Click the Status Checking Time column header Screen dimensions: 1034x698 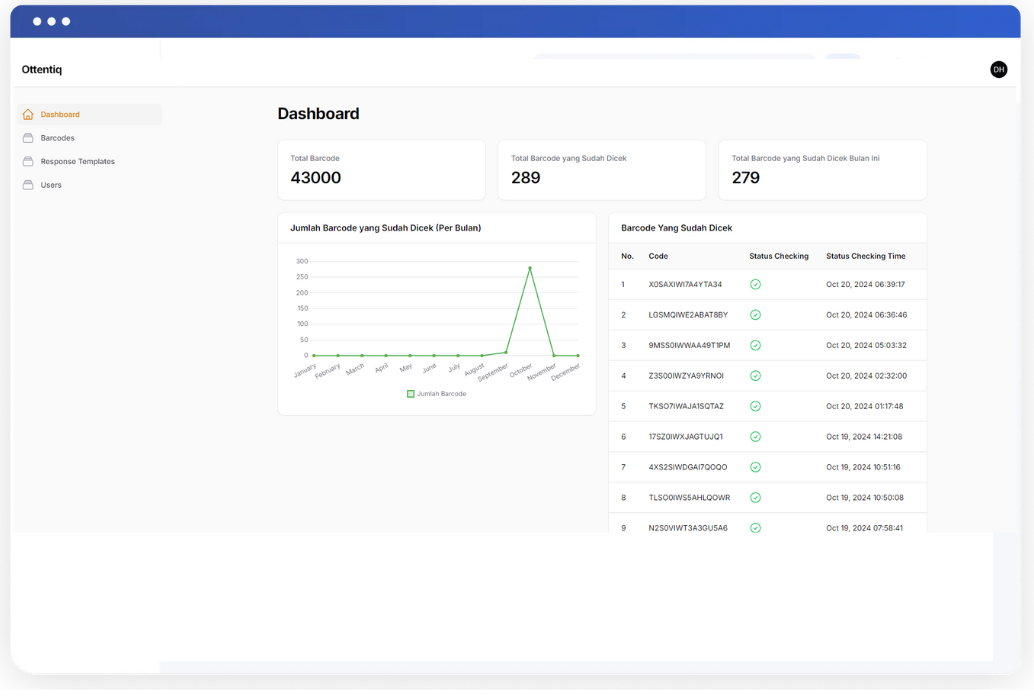[x=865, y=256]
